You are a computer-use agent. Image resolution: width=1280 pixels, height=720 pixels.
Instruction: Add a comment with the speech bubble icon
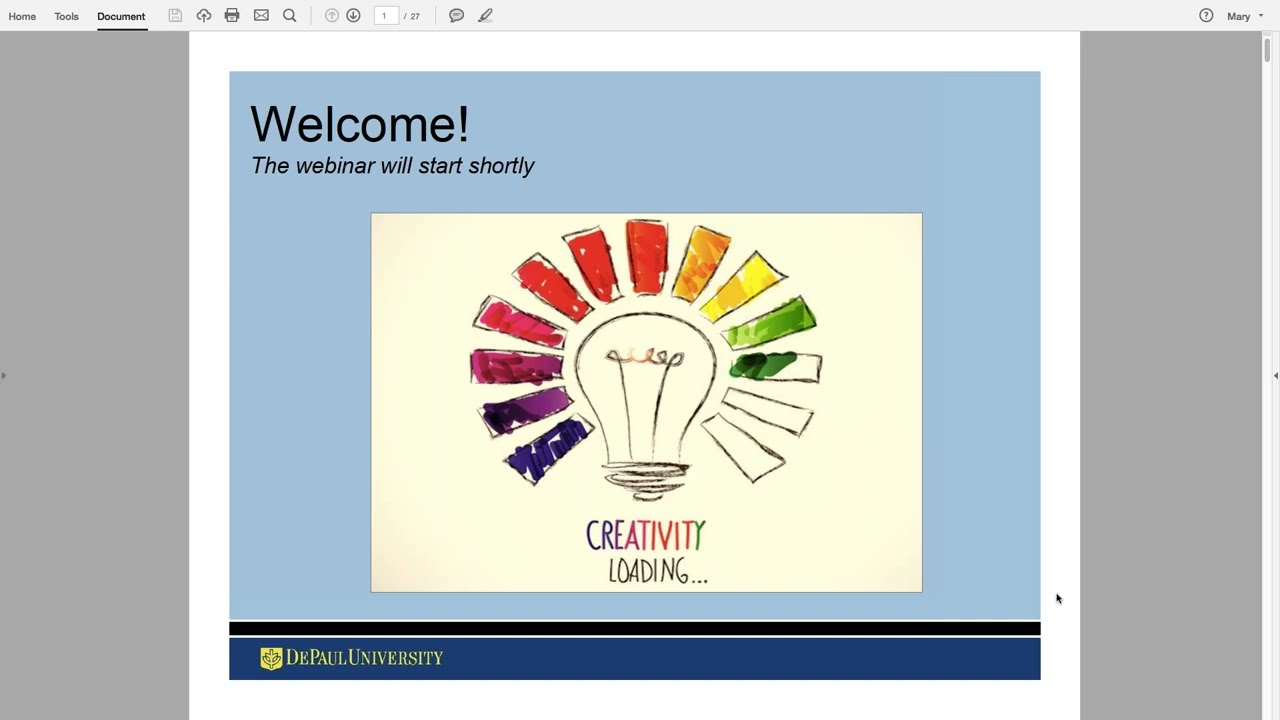coord(456,15)
